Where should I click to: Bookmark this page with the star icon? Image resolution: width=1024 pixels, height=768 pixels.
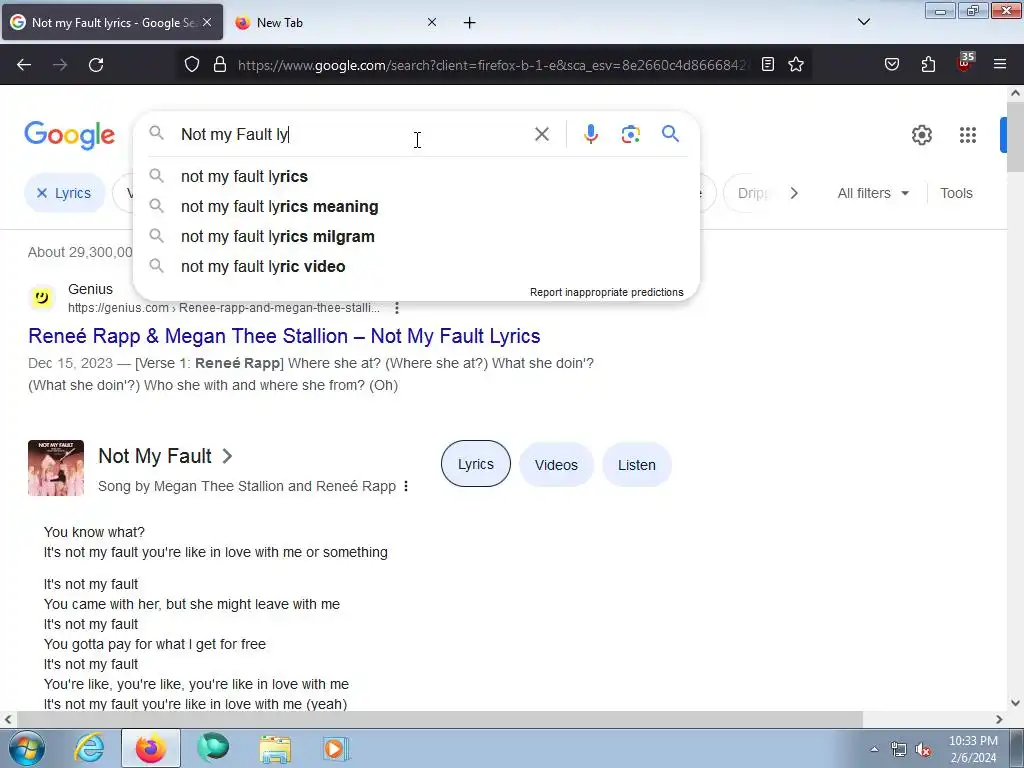(795, 64)
